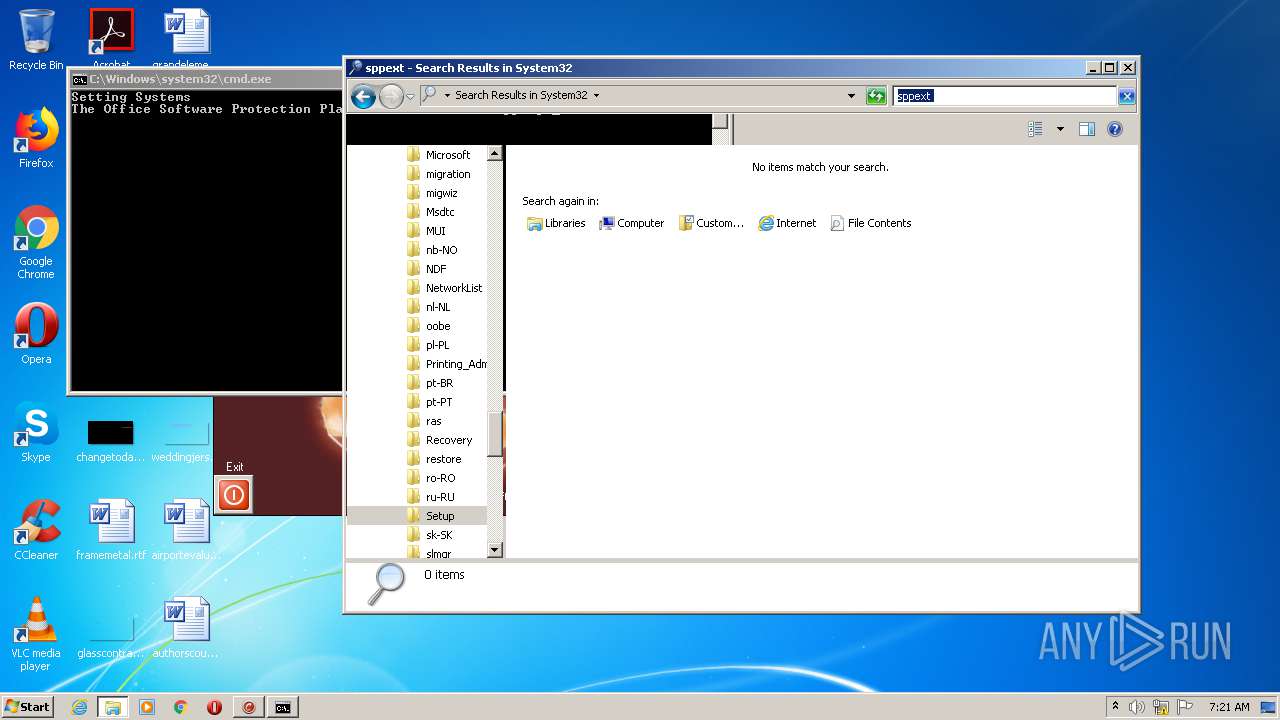The width and height of the screenshot is (1280, 720).
Task: Search again in Computer
Action: point(631,223)
